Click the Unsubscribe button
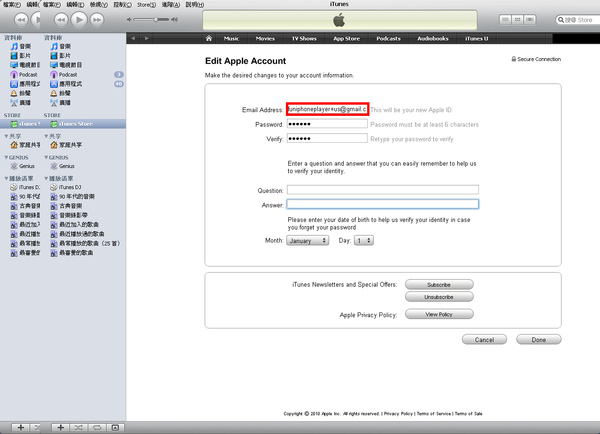600x434 pixels. point(439,297)
